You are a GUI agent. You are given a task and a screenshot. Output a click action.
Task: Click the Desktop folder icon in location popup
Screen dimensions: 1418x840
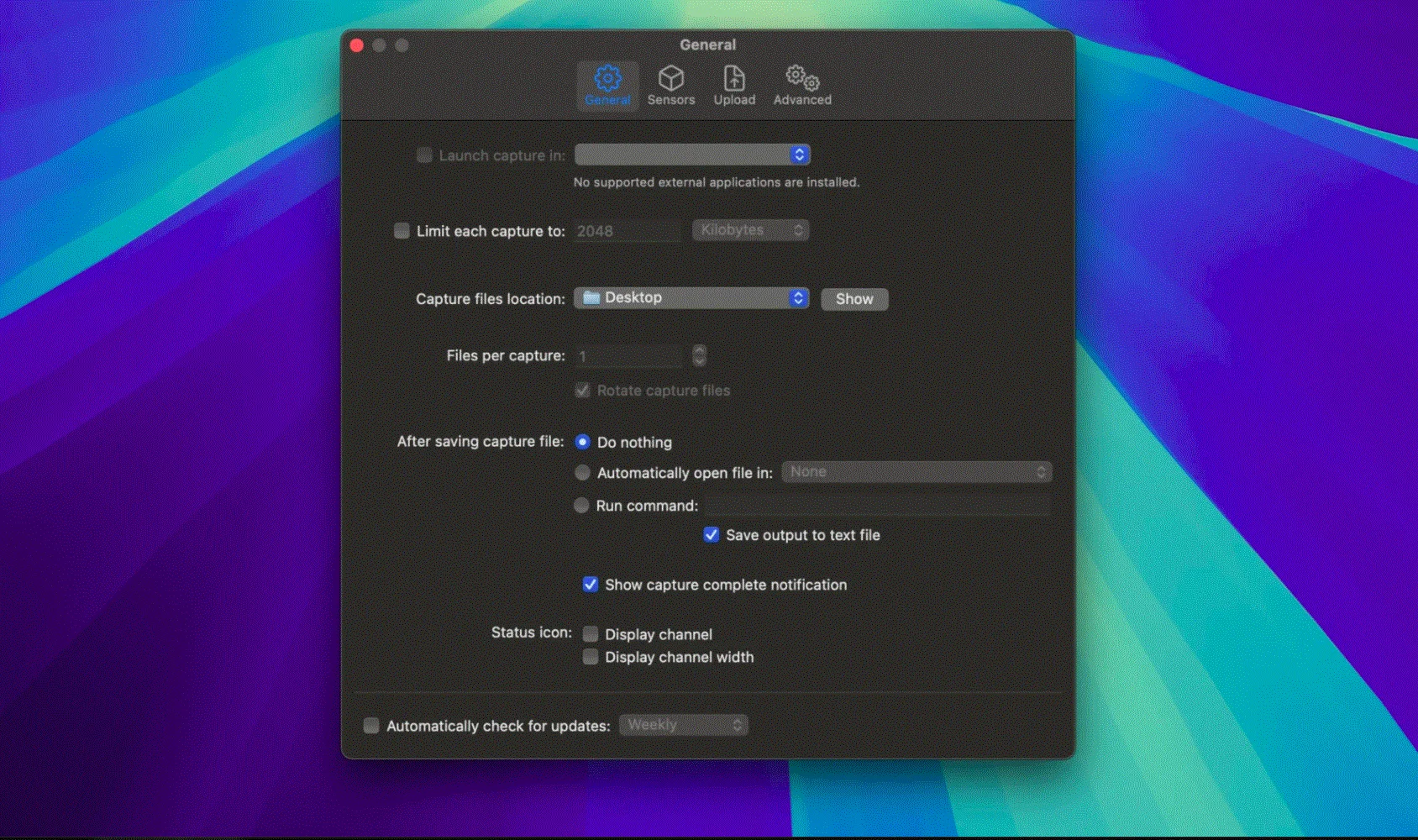point(591,297)
